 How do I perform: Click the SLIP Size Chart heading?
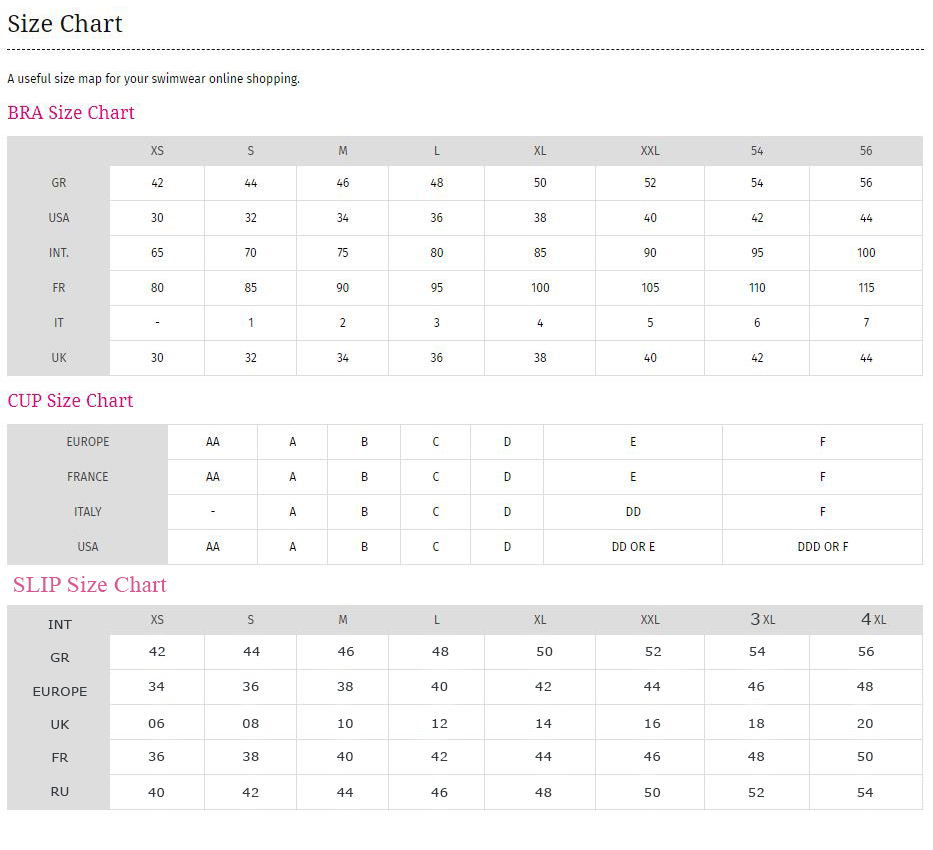89,585
